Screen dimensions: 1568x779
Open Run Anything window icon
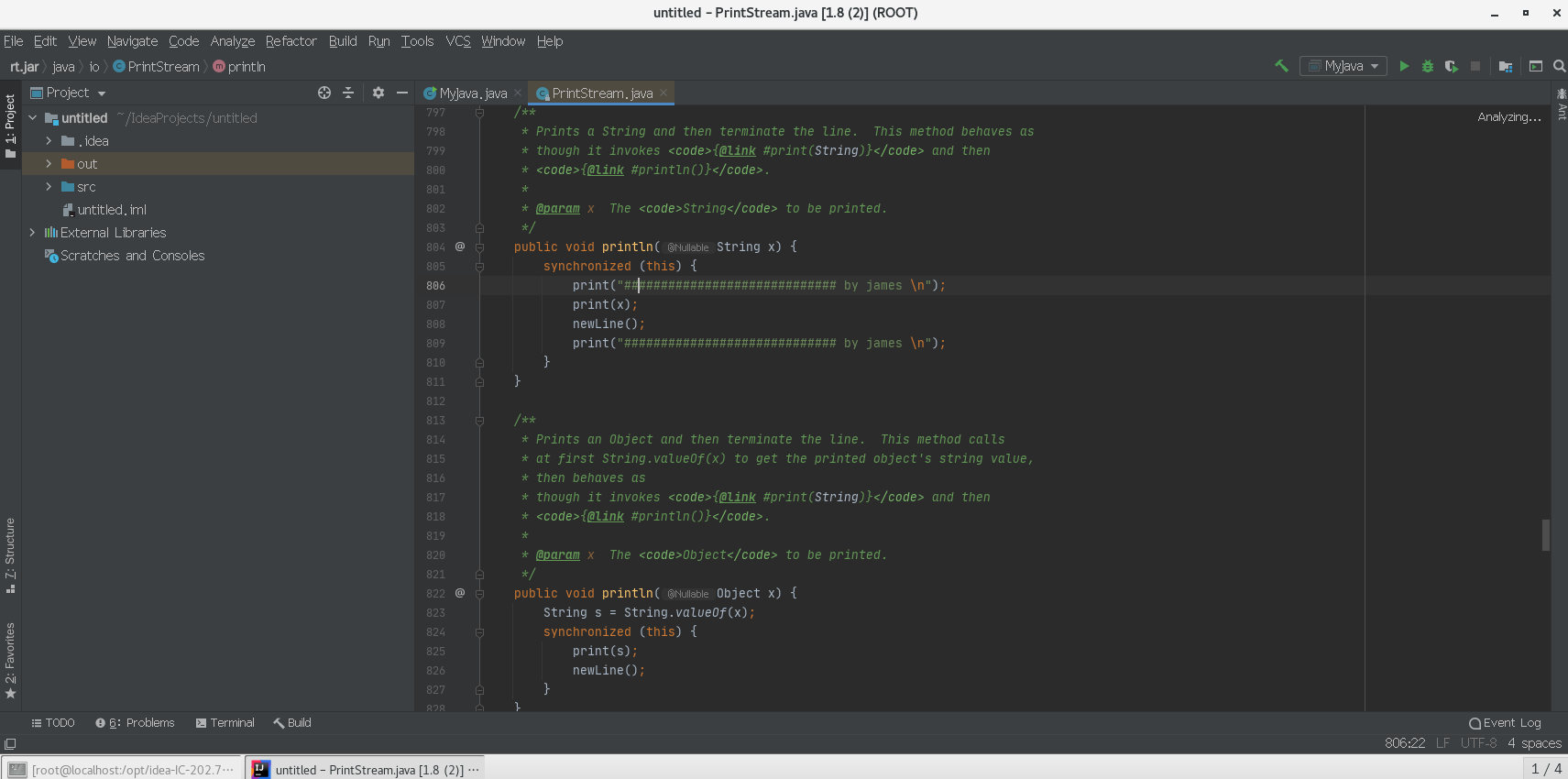pos(1536,66)
